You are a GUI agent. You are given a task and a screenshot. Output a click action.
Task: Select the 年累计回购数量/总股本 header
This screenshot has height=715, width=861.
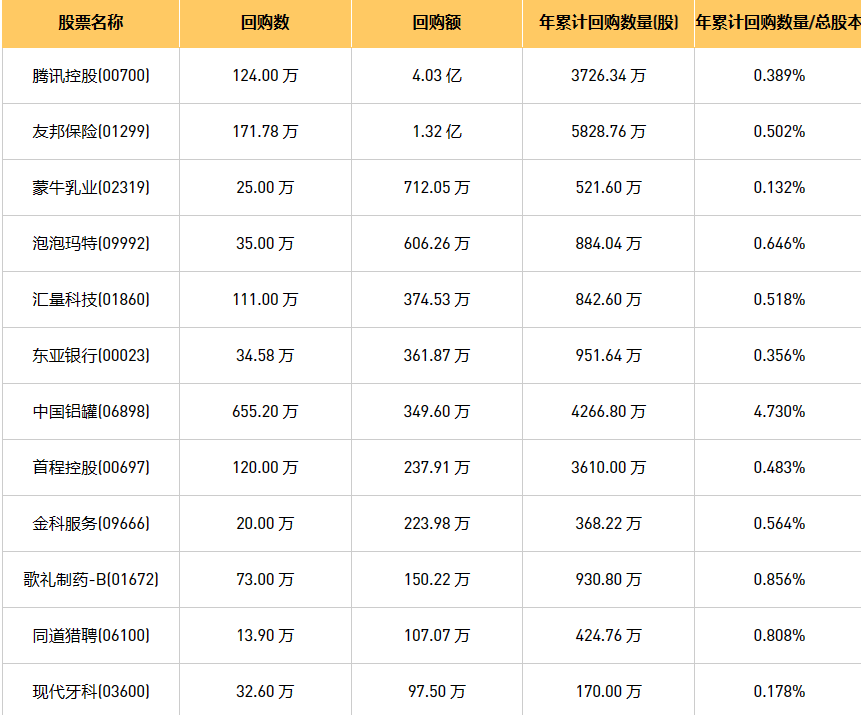point(778,22)
